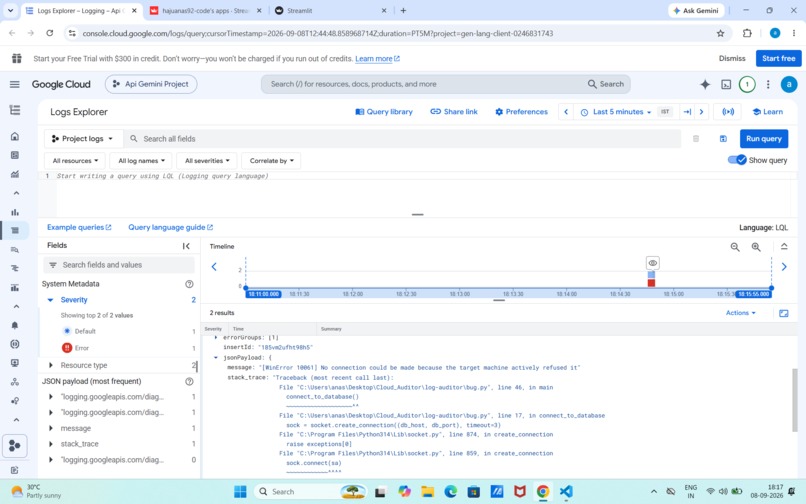Open All resources dropdown
806x504 pixels.
click(75, 160)
